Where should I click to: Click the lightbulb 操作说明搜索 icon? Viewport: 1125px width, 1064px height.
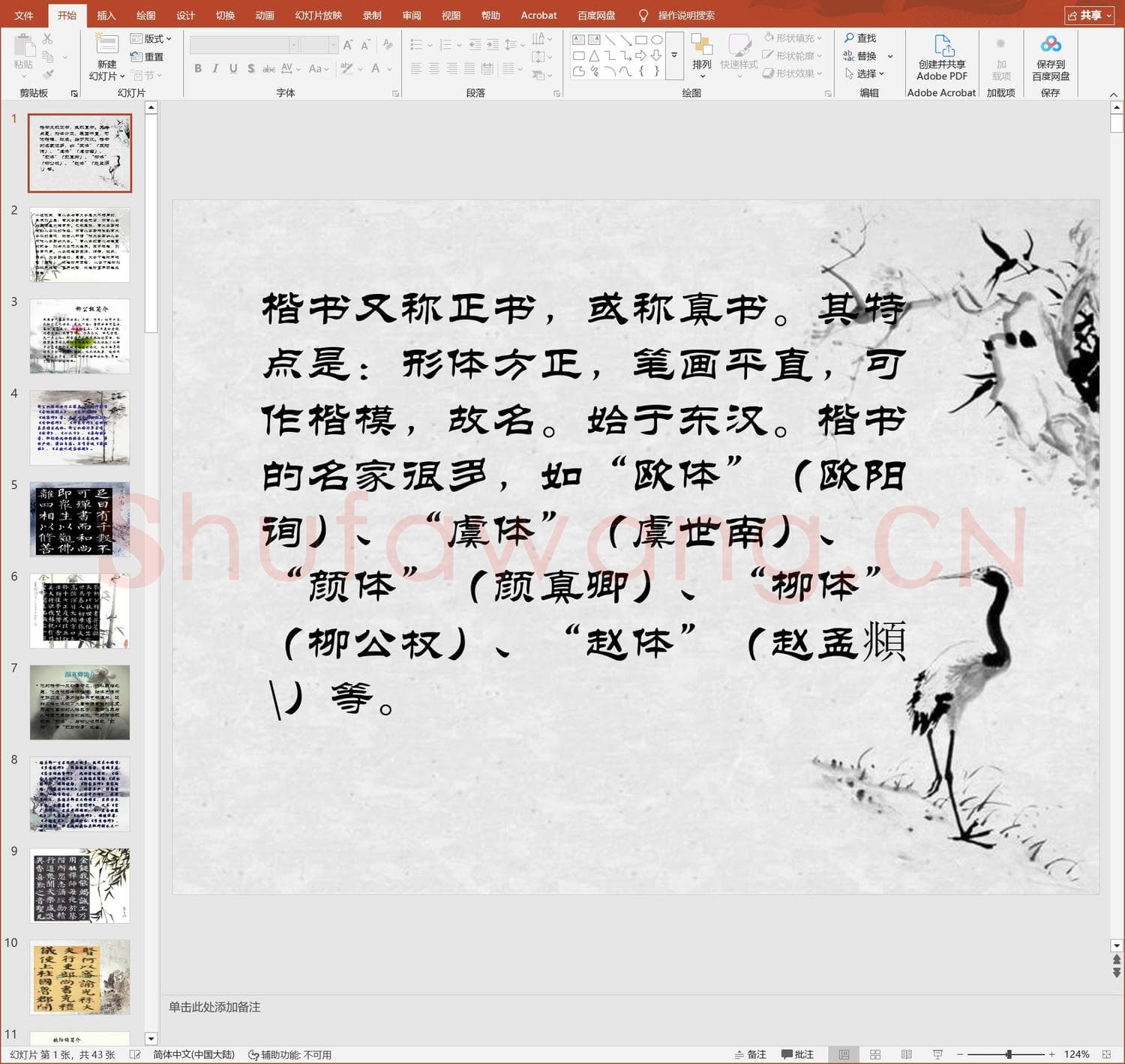643,15
